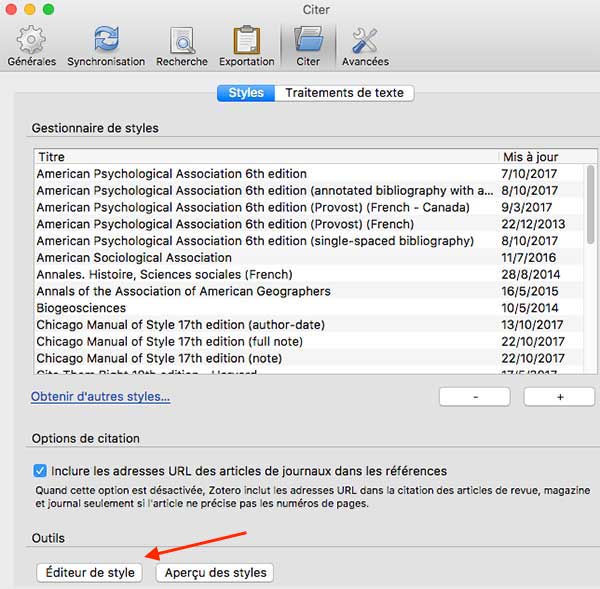Select APA 6th Provost French - Canada row

[x=308, y=207]
